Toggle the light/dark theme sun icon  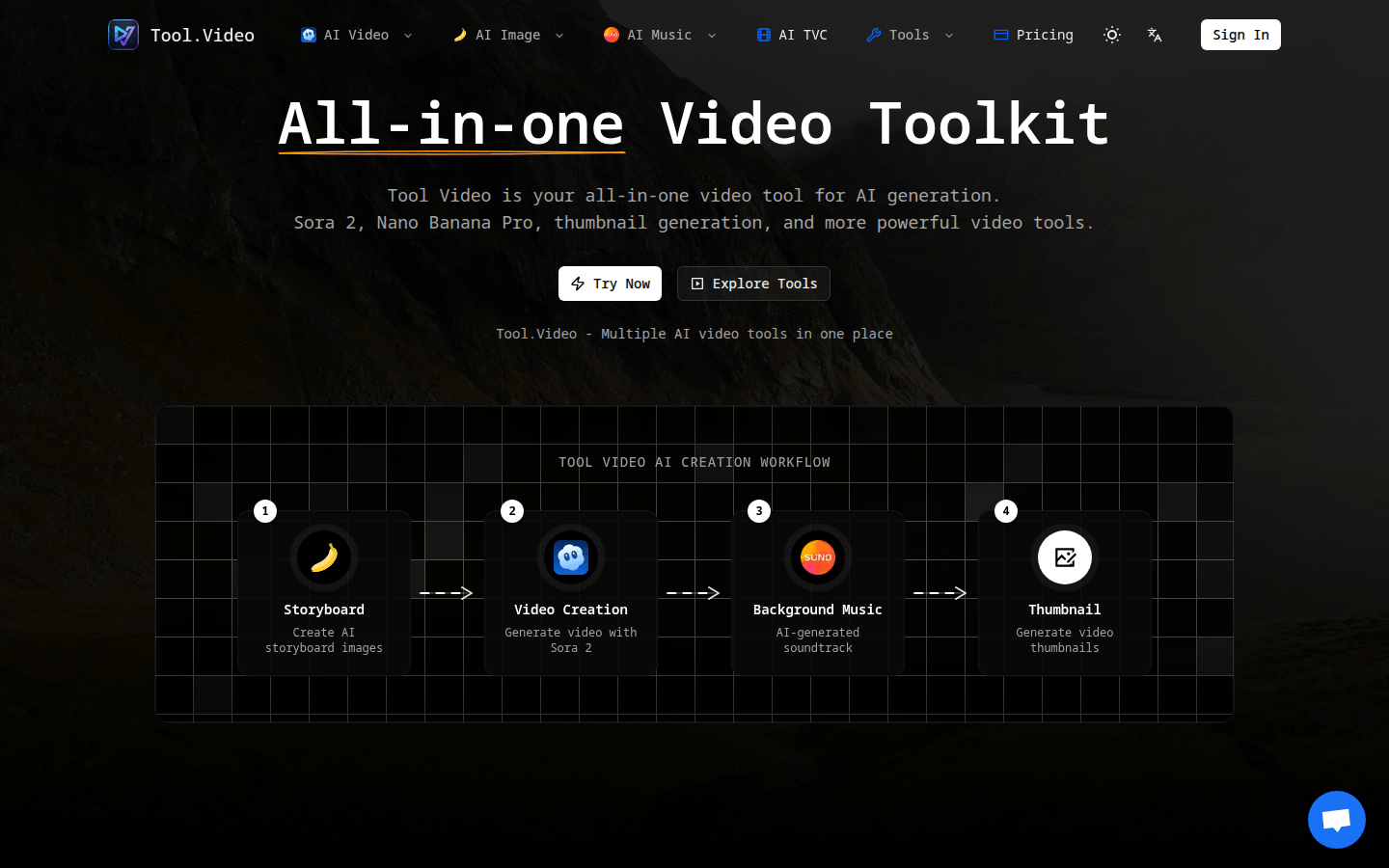(x=1112, y=35)
